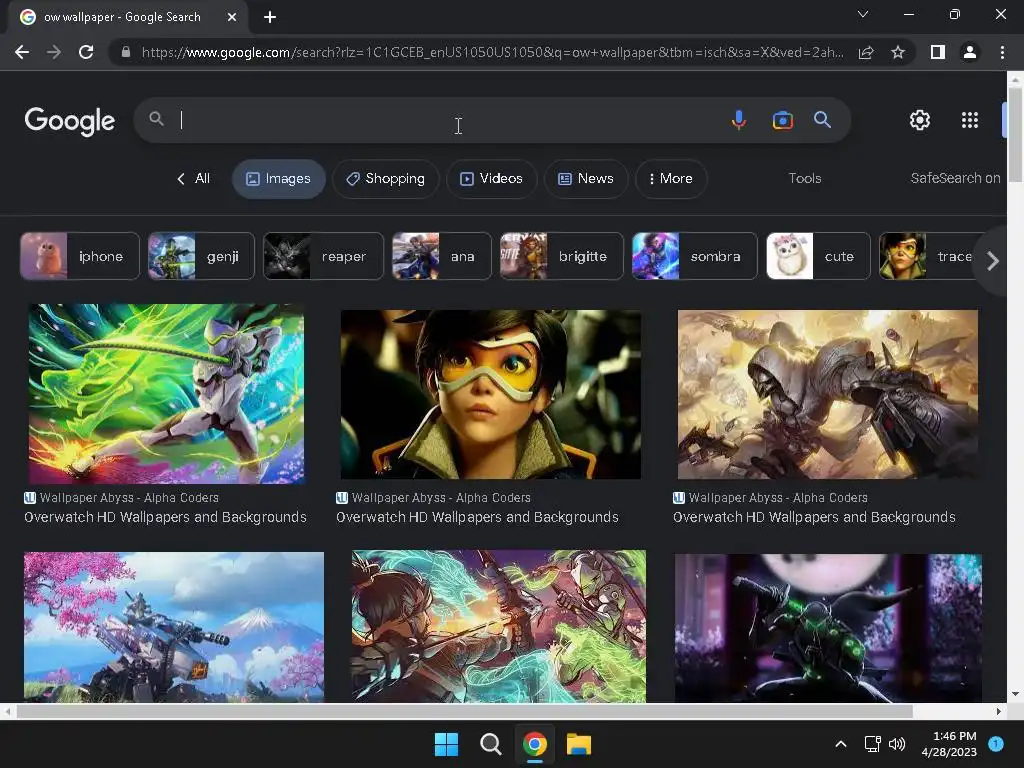
Task: Open Windows taskbar Search
Action: coord(490,744)
